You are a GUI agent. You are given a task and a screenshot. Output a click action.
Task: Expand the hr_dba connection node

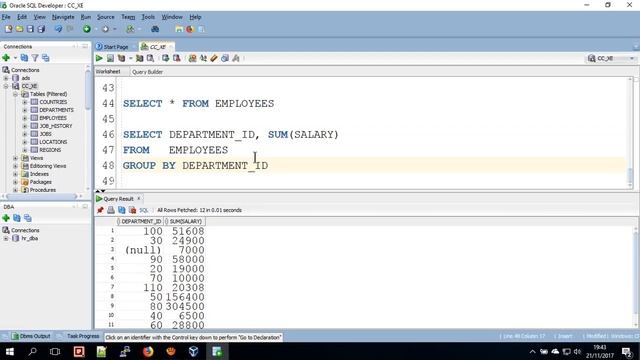click(6, 238)
